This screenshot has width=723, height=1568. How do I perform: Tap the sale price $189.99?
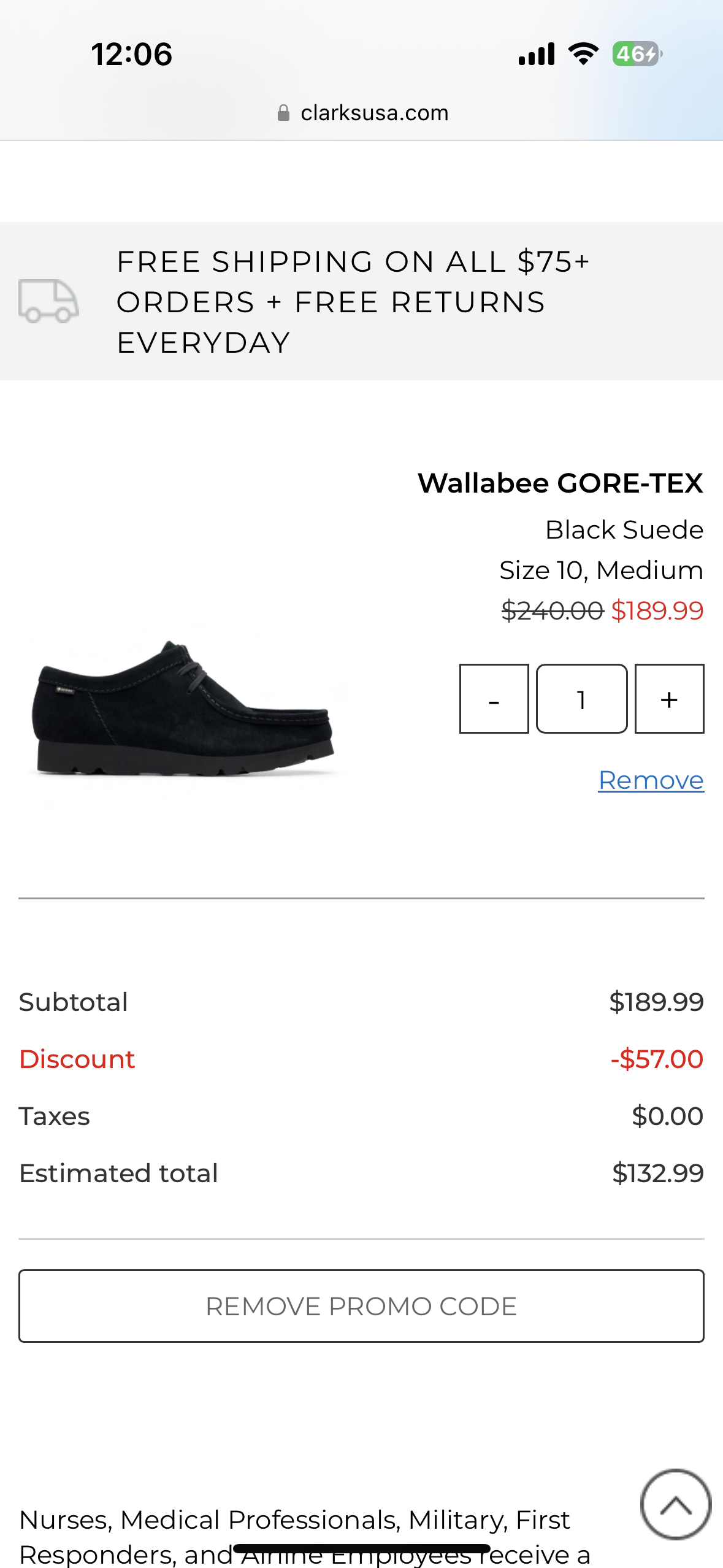click(657, 611)
